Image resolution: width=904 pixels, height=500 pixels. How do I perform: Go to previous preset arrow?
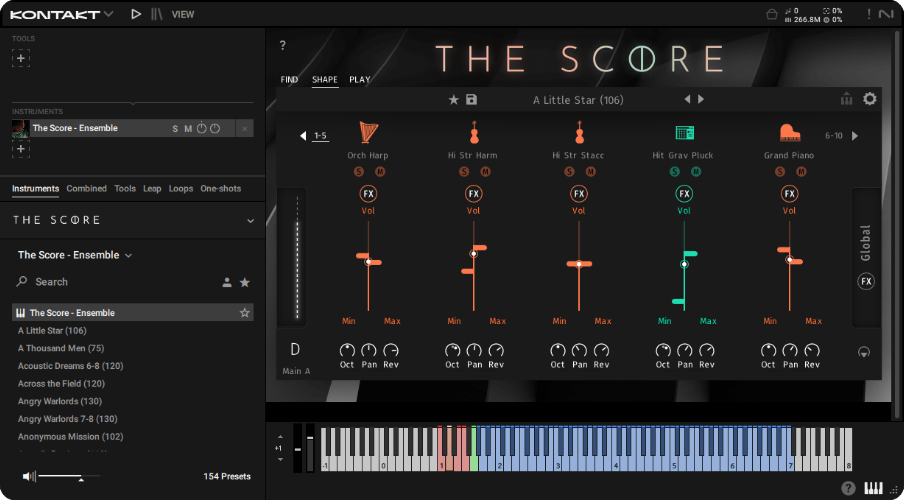point(687,99)
